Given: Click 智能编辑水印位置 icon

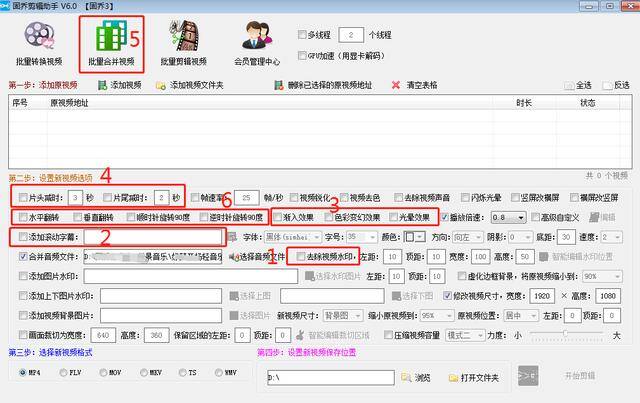Looking at the screenshot, I should pos(543,257).
